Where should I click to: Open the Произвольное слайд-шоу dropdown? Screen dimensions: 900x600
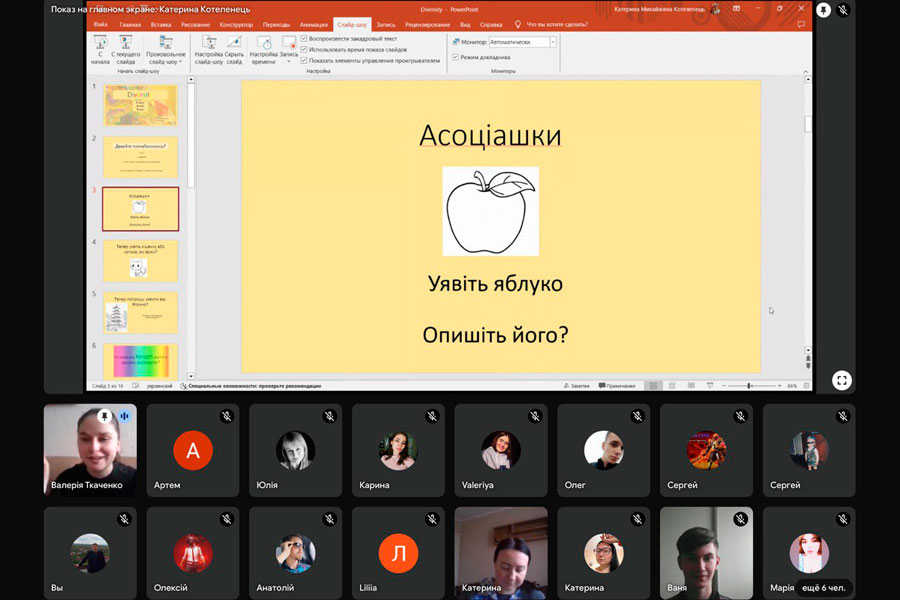(166, 49)
